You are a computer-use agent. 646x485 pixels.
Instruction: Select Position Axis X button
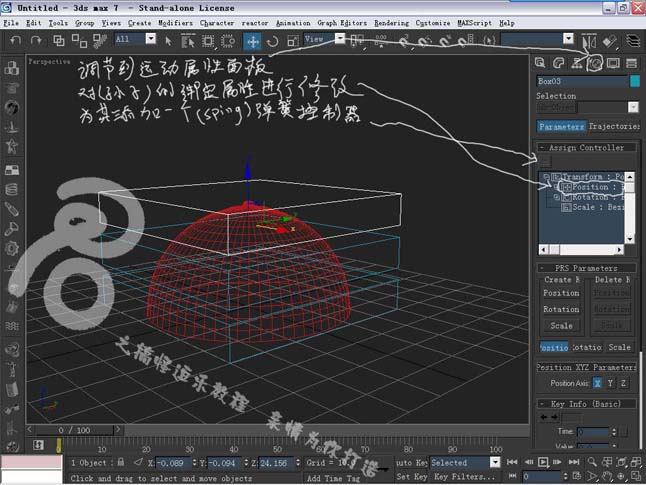597,383
